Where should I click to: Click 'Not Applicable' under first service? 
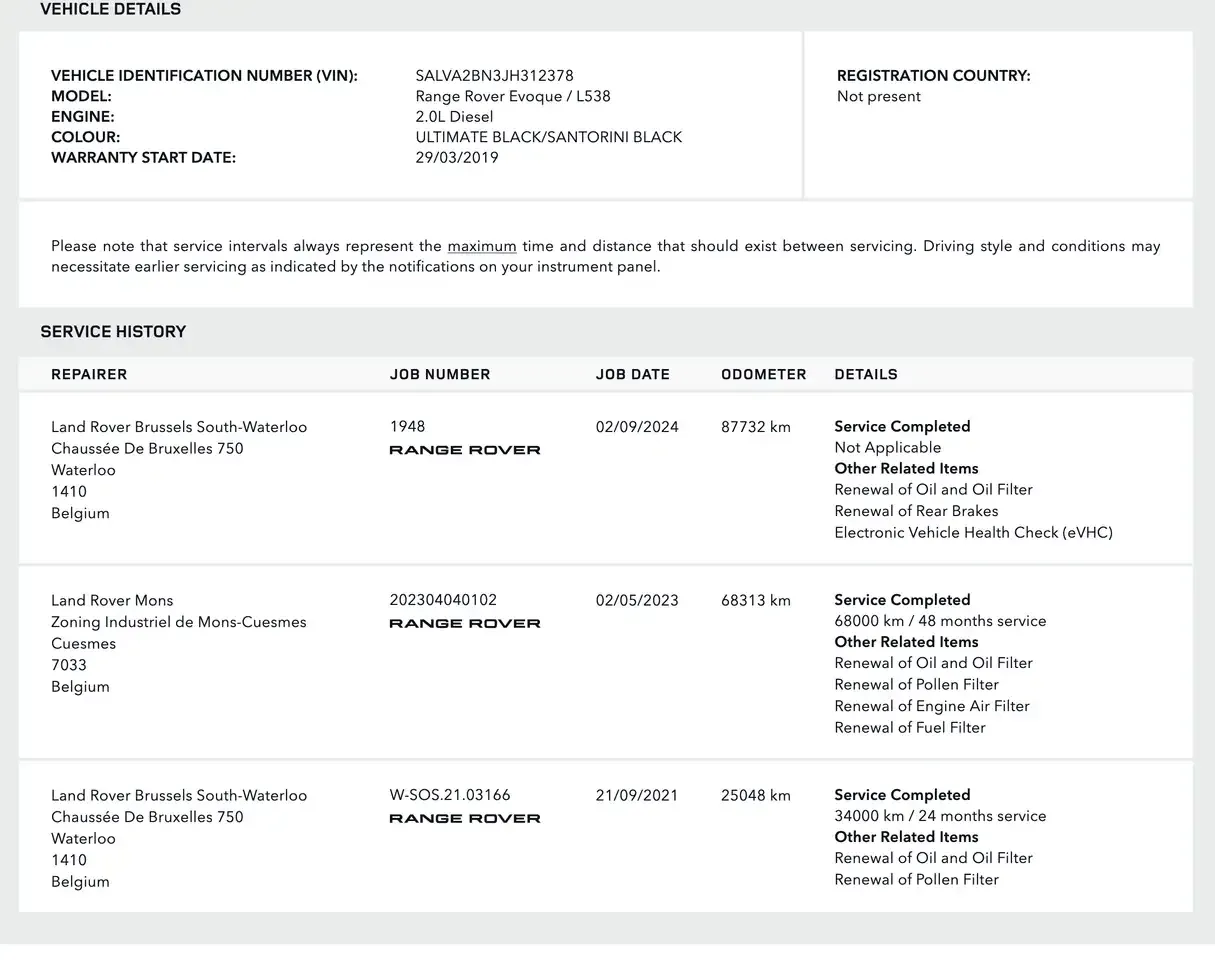(888, 448)
